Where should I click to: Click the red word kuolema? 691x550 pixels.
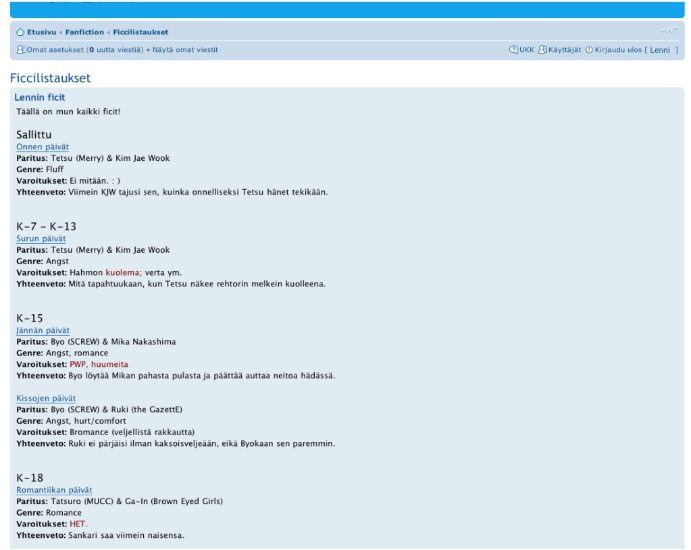(123, 272)
